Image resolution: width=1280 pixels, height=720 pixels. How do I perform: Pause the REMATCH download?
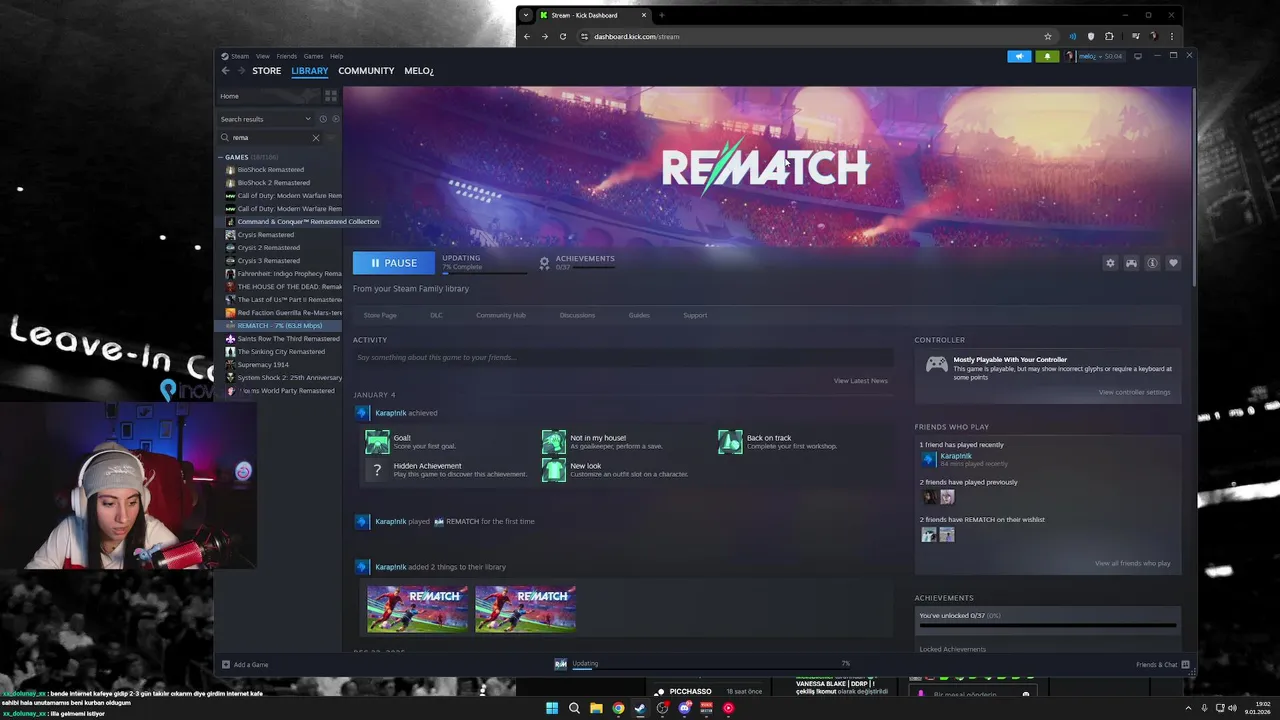click(x=394, y=263)
